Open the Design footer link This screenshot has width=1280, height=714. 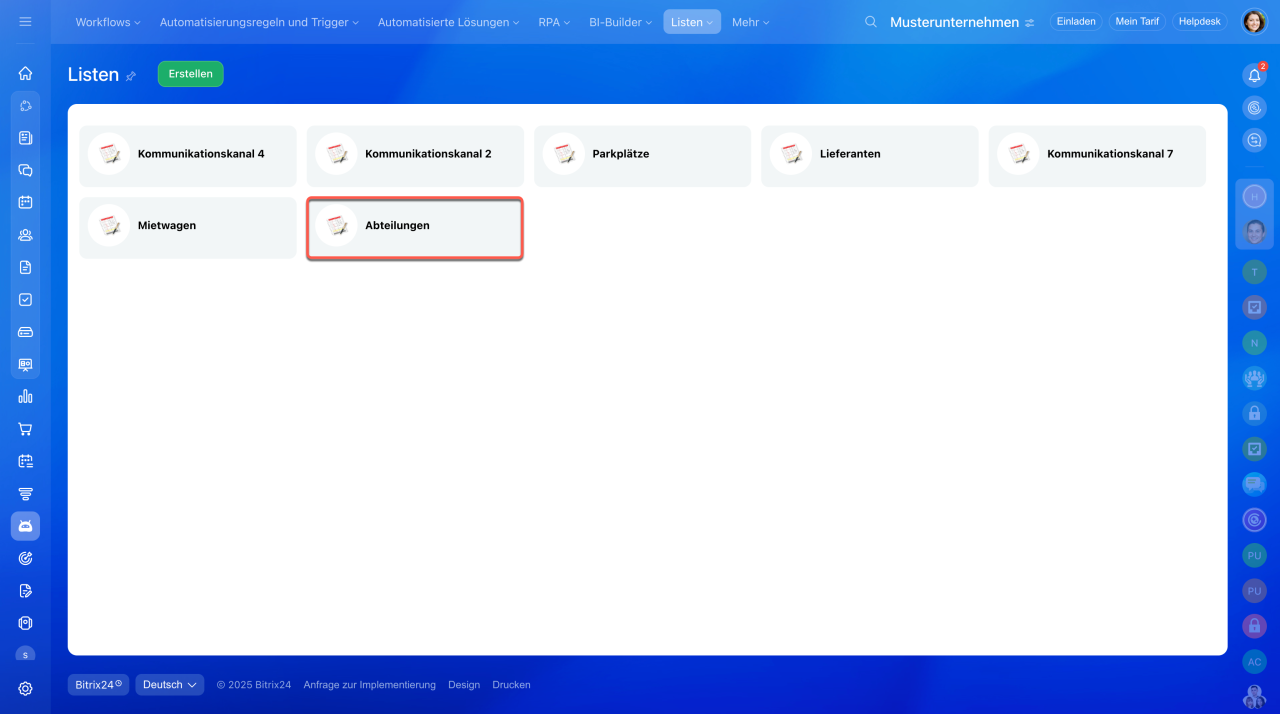pyautogui.click(x=464, y=685)
